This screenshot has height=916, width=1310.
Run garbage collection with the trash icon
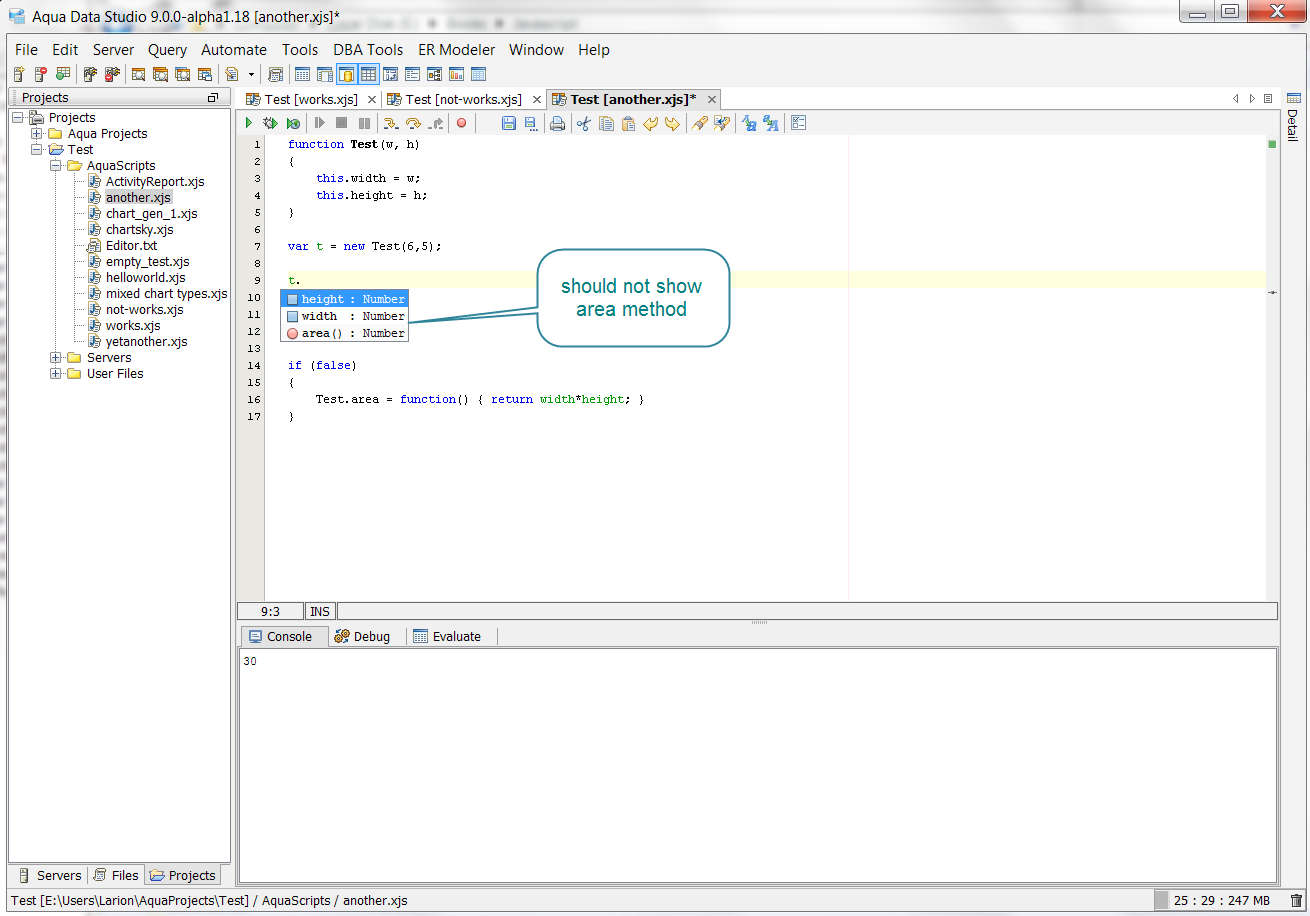1297,900
